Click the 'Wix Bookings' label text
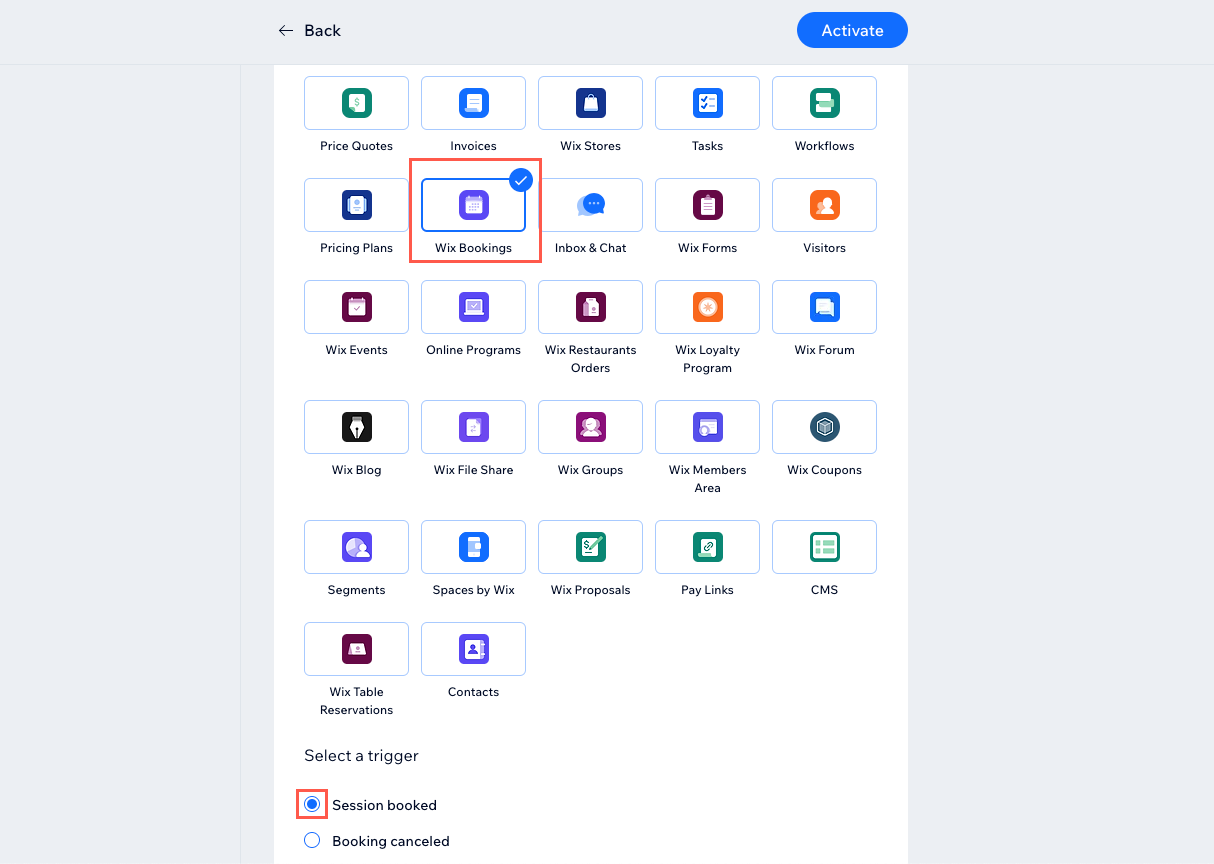 (473, 248)
